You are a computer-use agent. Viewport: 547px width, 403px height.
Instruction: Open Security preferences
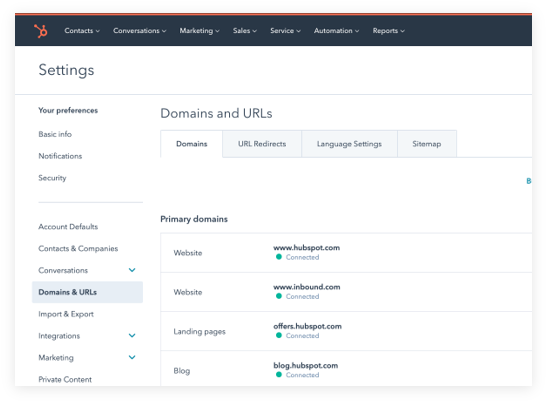(x=52, y=178)
